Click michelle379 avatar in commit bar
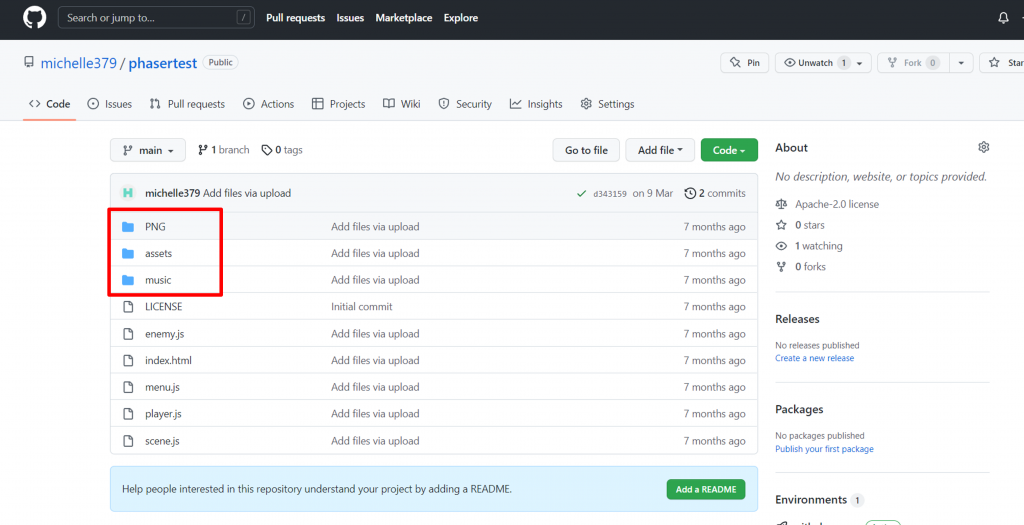 pyautogui.click(x=128, y=193)
